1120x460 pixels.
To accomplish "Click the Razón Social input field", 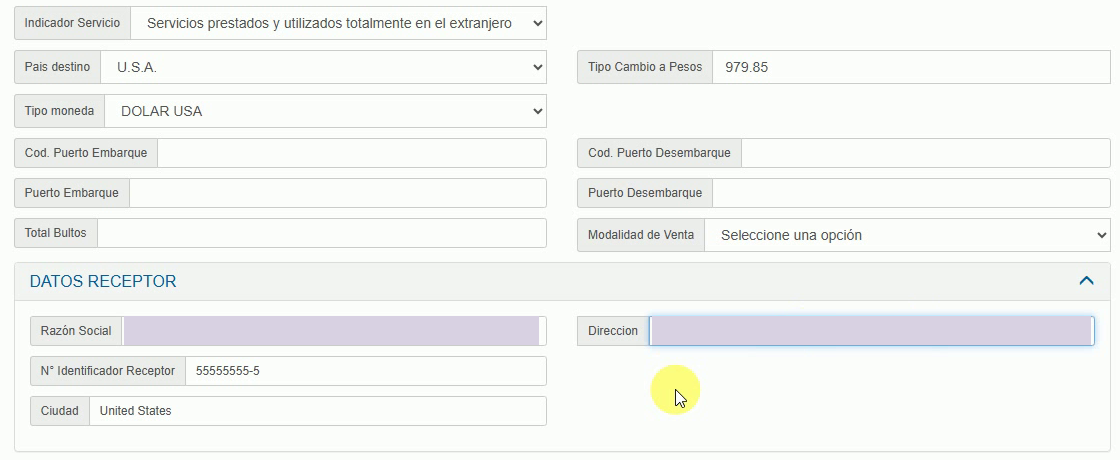I will point(334,331).
